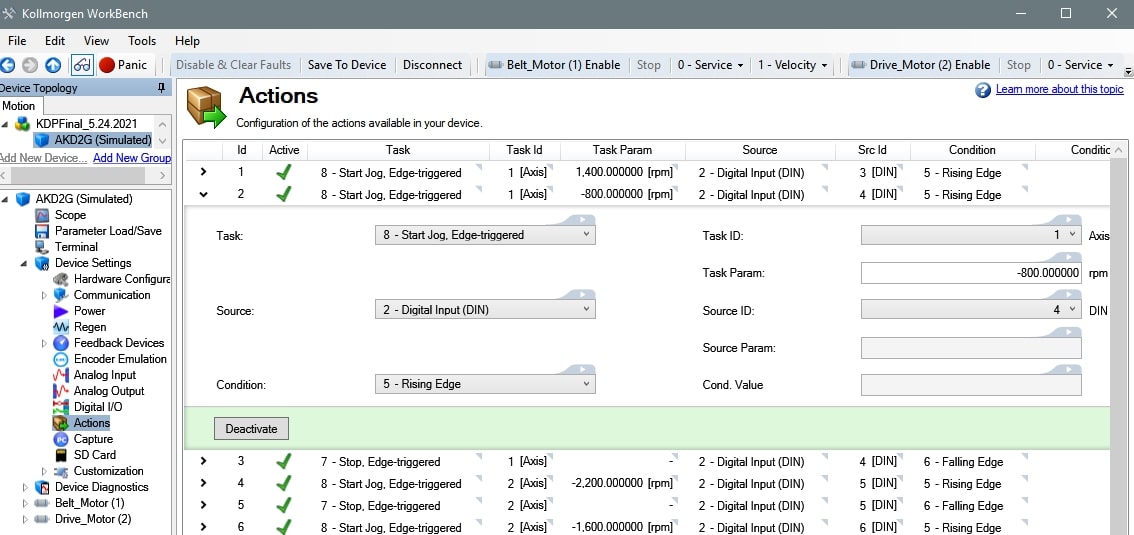Open the Source dropdown

pyautogui.click(x=485, y=309)
